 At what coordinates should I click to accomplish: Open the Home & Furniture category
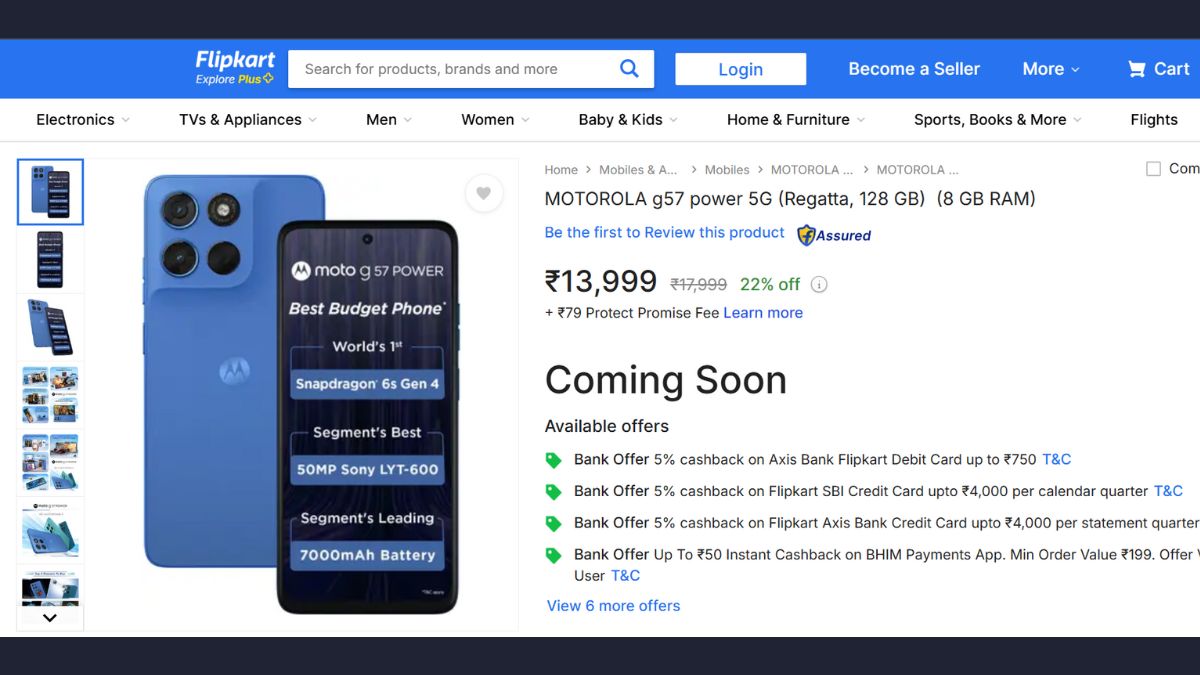coord(796,120)
